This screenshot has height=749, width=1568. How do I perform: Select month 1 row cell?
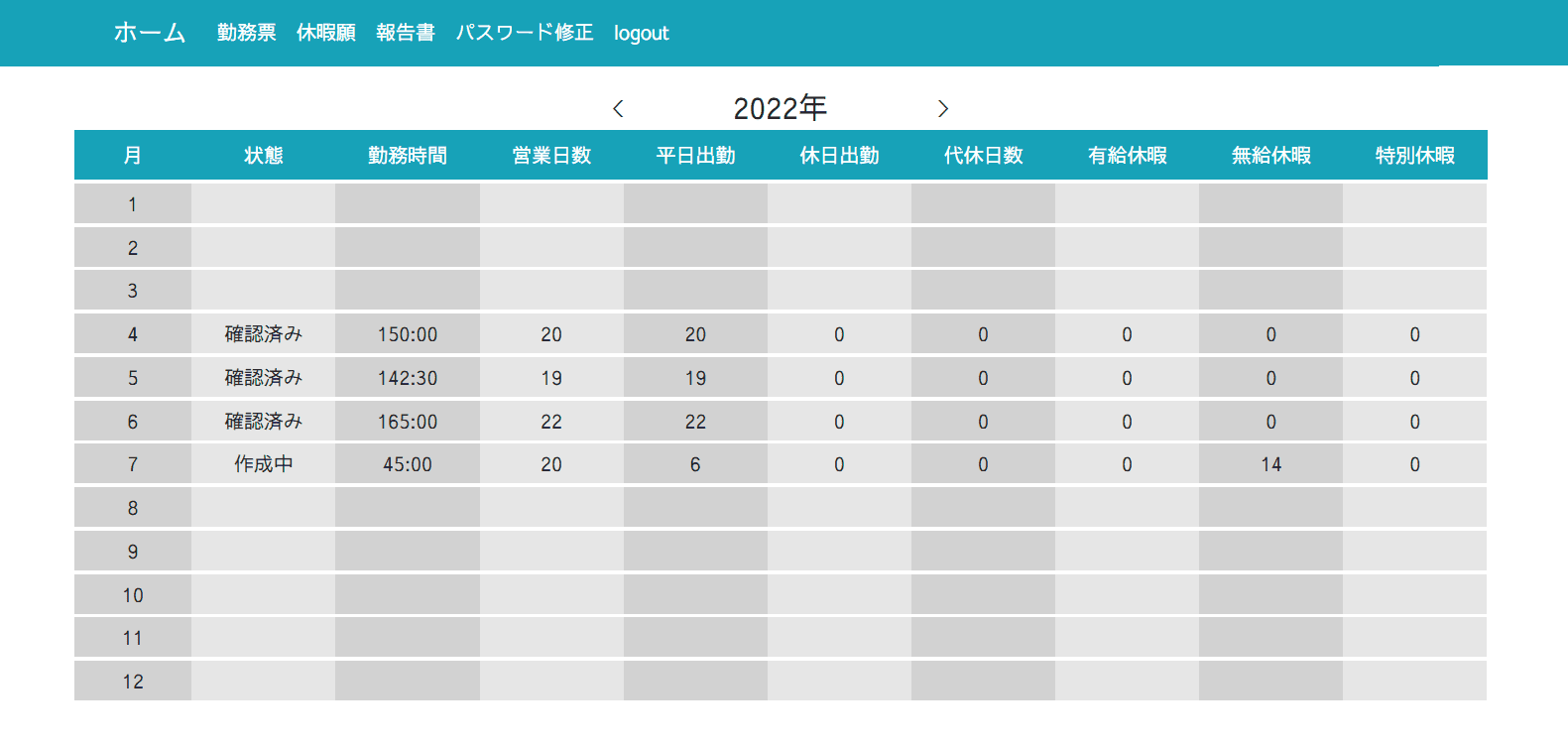coord(133,203)
